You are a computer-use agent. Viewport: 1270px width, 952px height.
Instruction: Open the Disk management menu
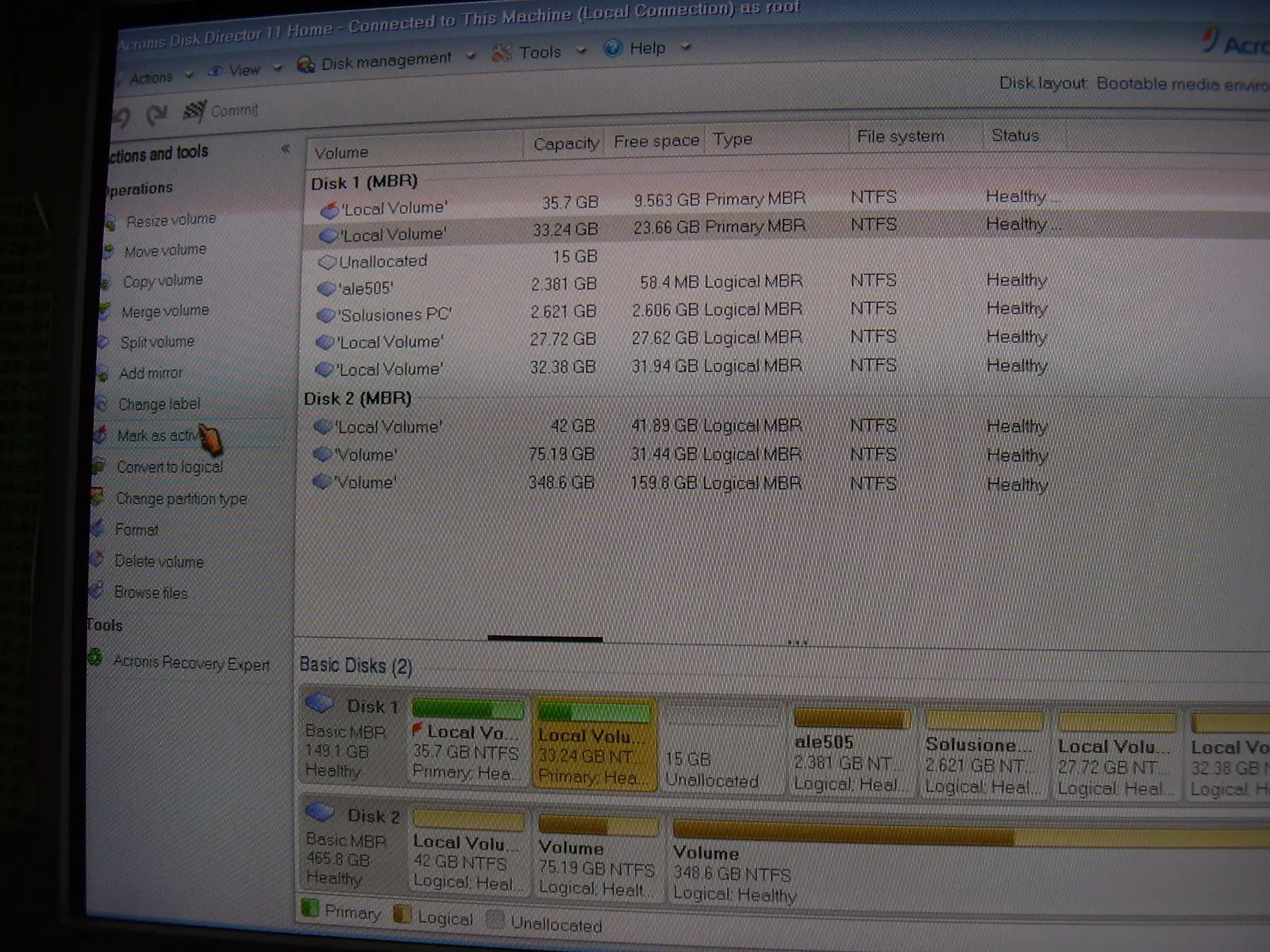[386, 60]
